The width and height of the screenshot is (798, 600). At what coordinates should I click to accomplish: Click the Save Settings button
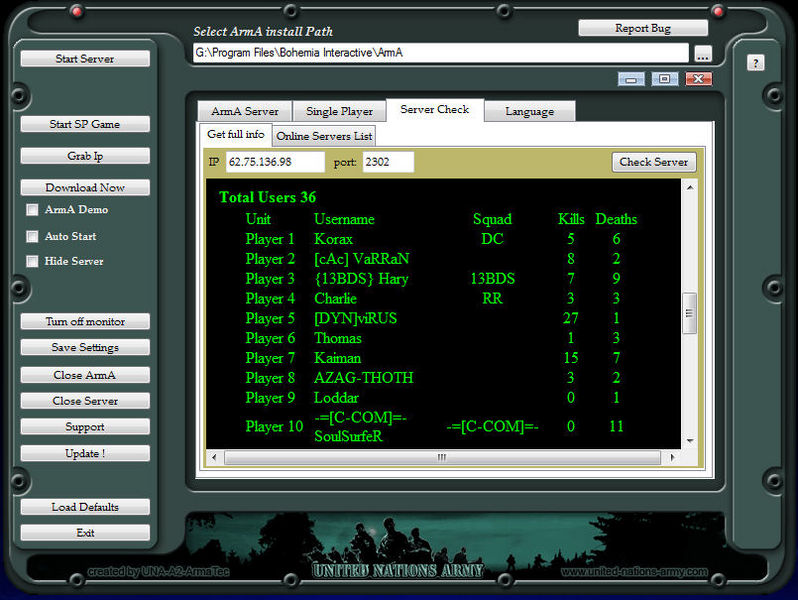coord(85,348)
